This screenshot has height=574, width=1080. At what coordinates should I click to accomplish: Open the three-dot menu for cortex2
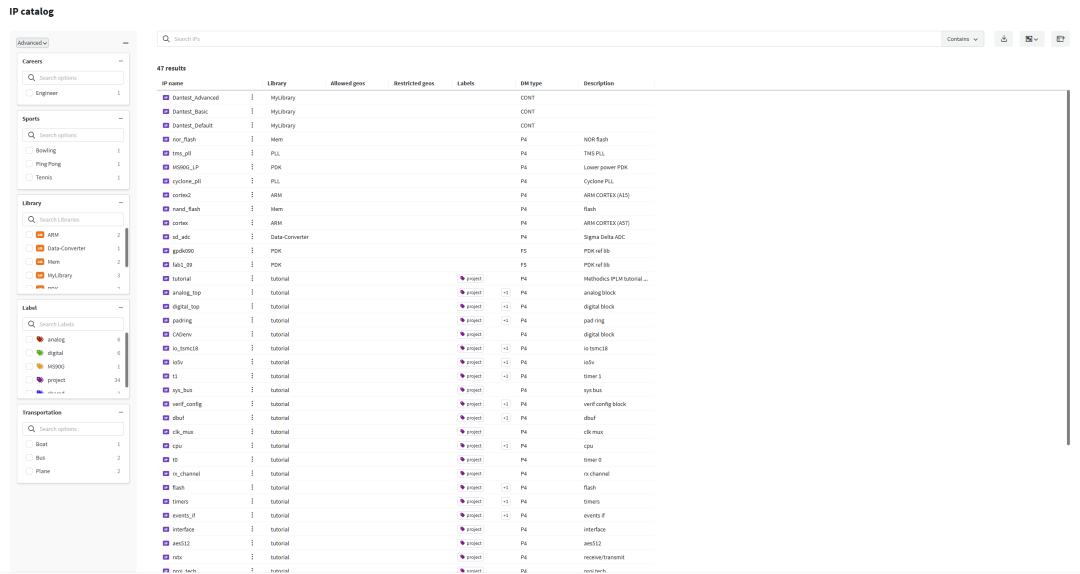tap(252, 195)
